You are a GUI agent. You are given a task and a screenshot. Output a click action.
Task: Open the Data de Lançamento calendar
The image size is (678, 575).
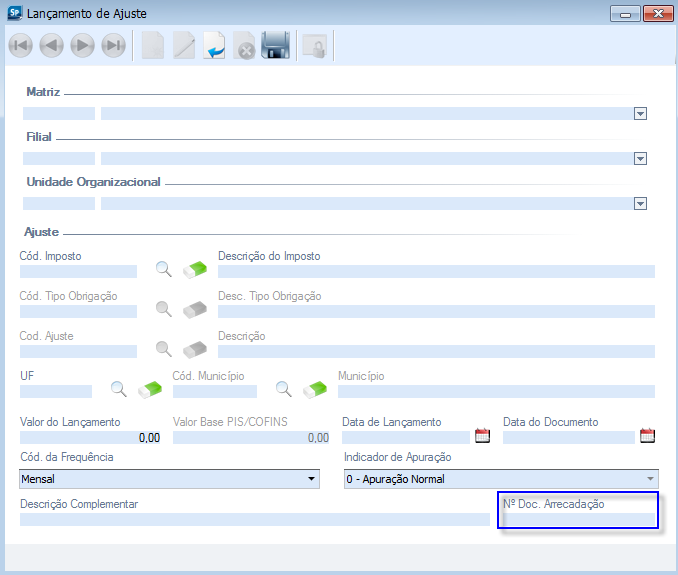click(x=483, y=436)
